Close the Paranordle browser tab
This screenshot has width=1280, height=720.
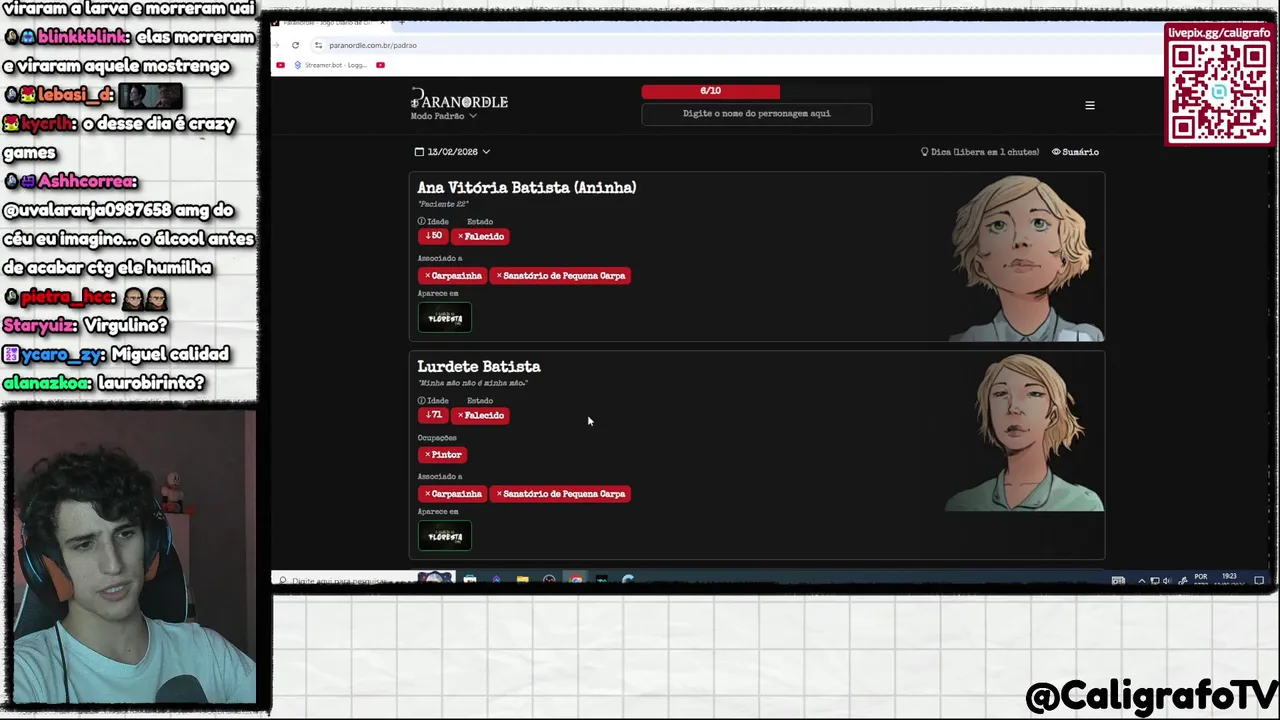[x=382, y=22]
